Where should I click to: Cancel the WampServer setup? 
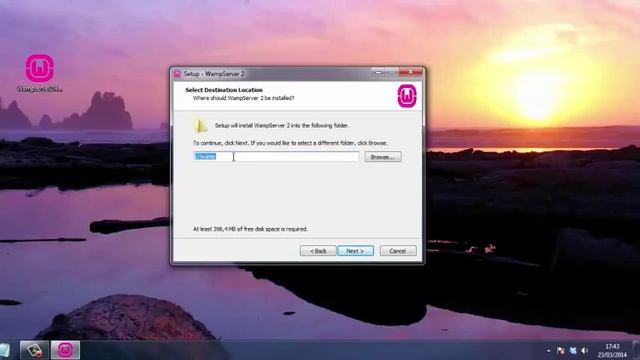coord(398,251)
